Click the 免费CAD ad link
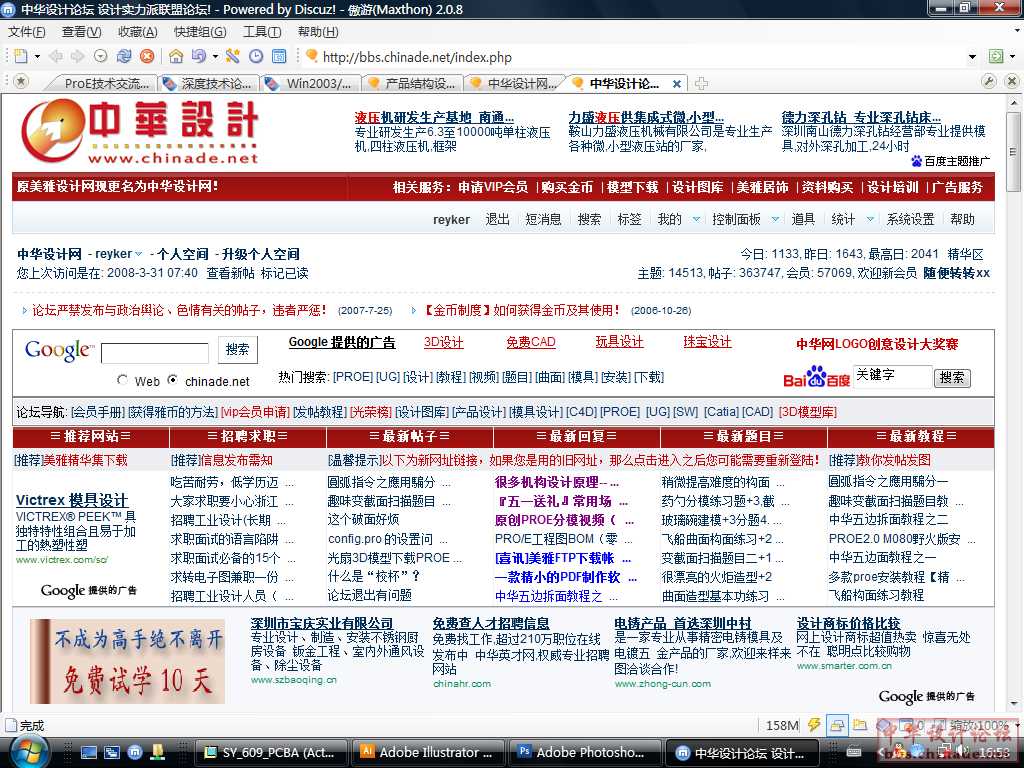The image size is (1024, 768). point(530,342)
